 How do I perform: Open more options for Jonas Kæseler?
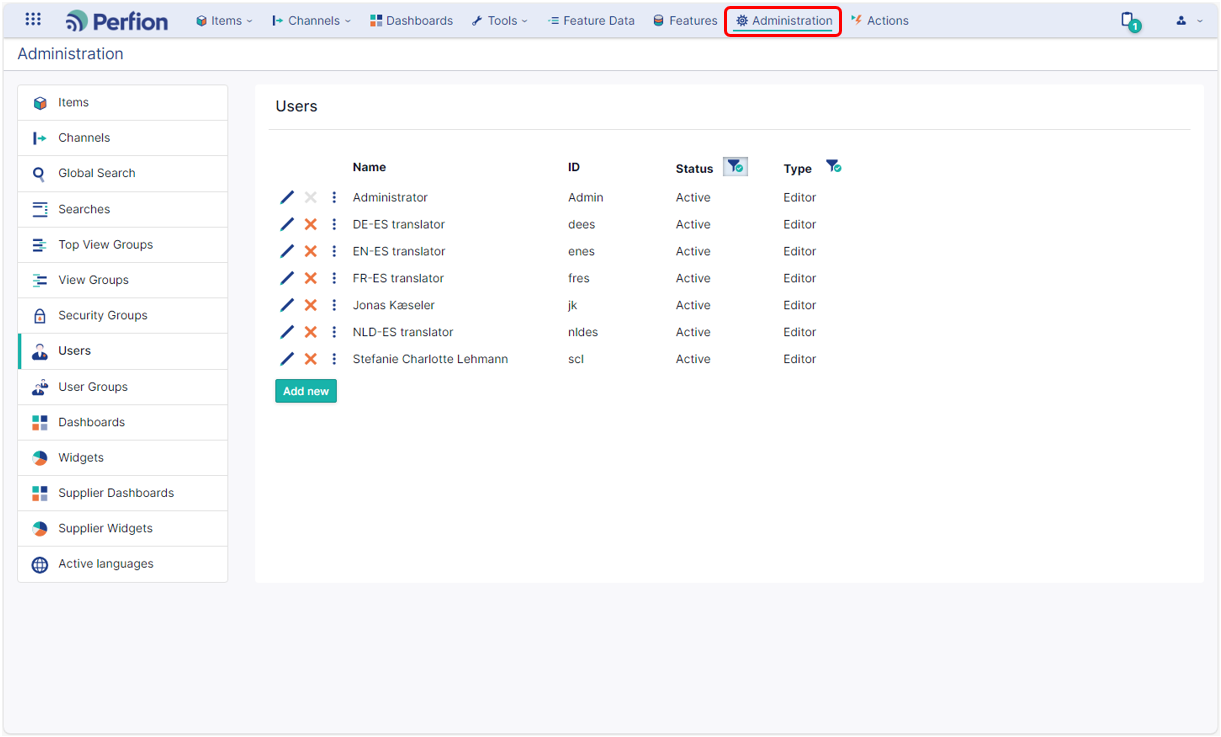334,306
